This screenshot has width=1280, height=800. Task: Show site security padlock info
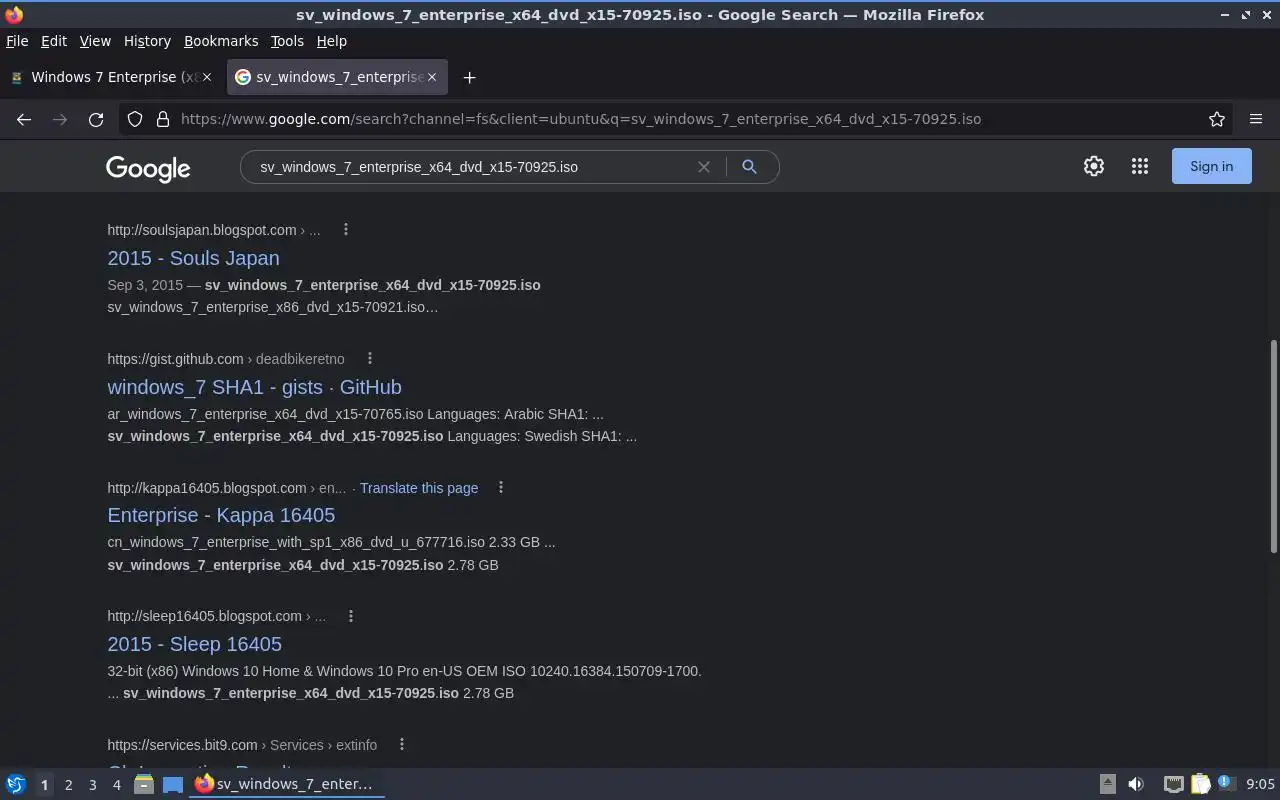[163, 119]
